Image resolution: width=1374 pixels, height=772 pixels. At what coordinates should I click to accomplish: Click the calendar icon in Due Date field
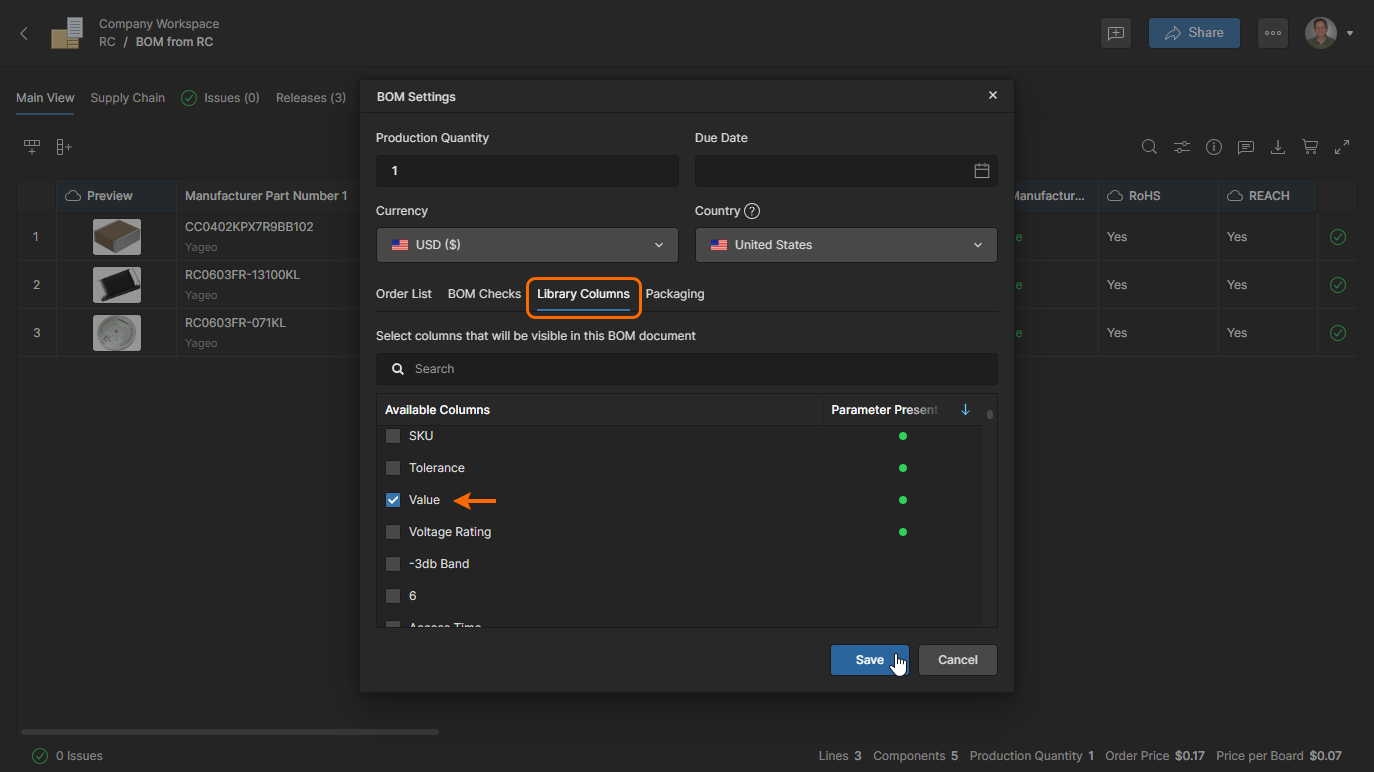point(981,171)
